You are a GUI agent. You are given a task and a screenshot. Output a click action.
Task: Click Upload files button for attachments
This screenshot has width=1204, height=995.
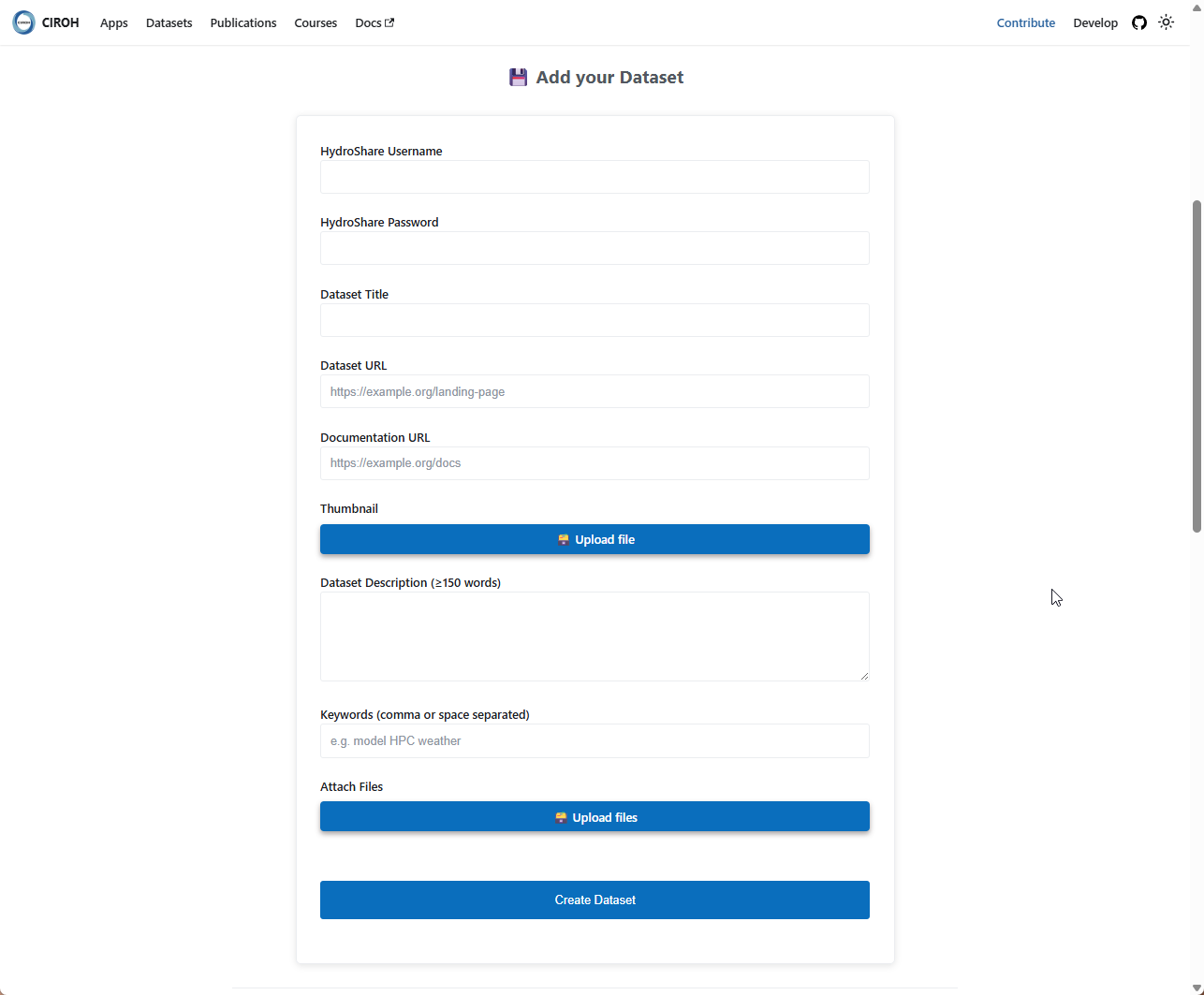point(595,816)
